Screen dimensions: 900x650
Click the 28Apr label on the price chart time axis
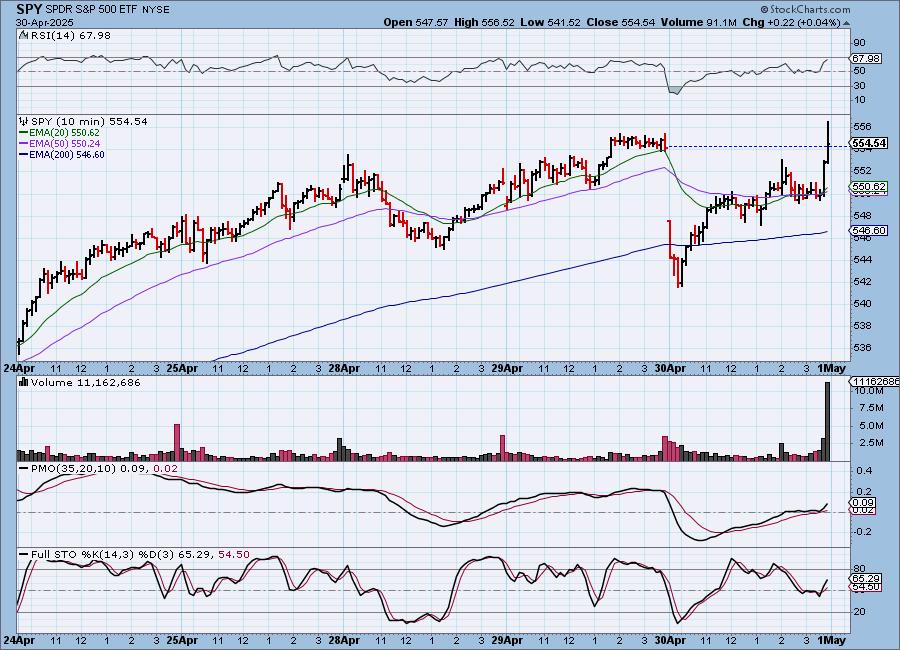pyautogui.click(x=344, y=368)
